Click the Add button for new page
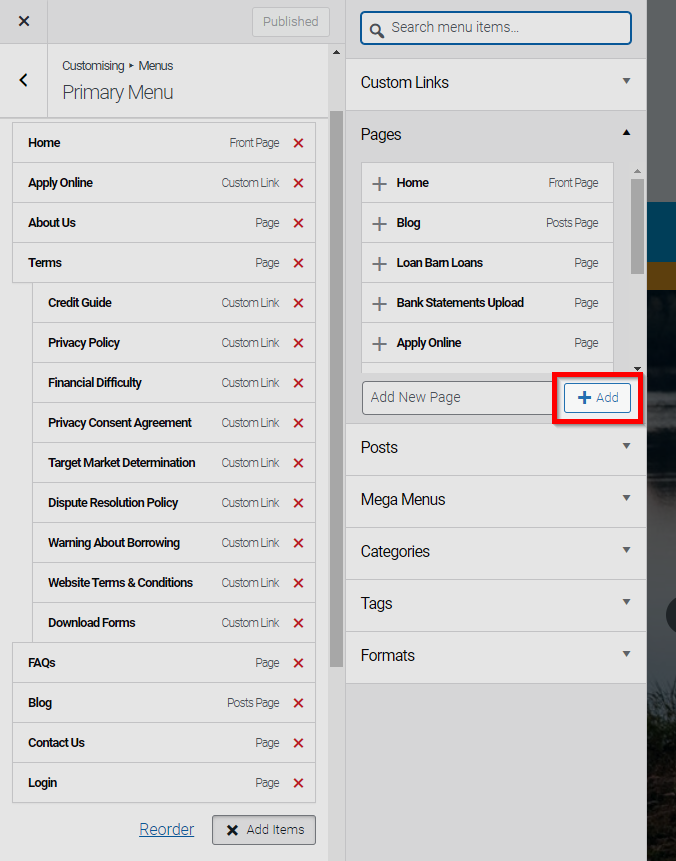676x861 pixels. pos(597,398)
